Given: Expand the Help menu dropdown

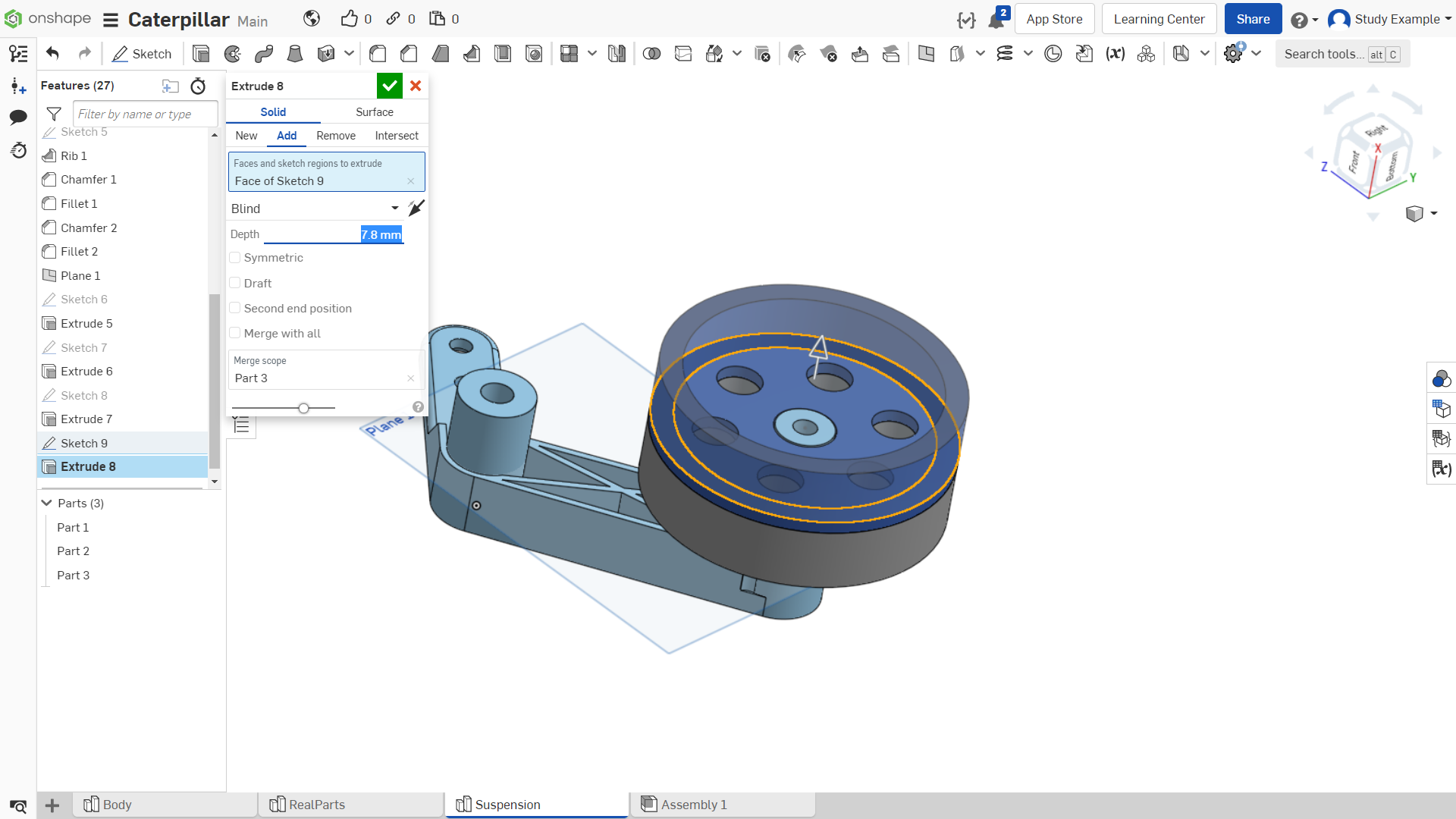Looking at the screenshot, I should pos(1315,20).
